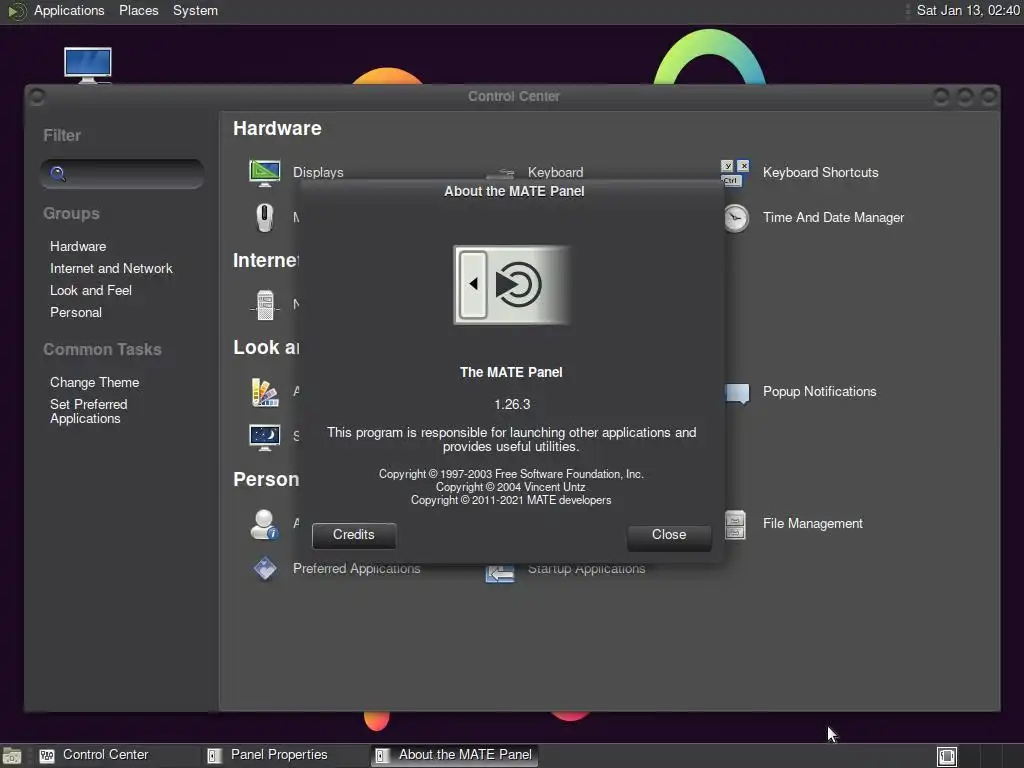The height and width of the screenshot is (768, 1024).
Task: Select About the MATE Panel taskbar item
Action: [x=455, y=756]
